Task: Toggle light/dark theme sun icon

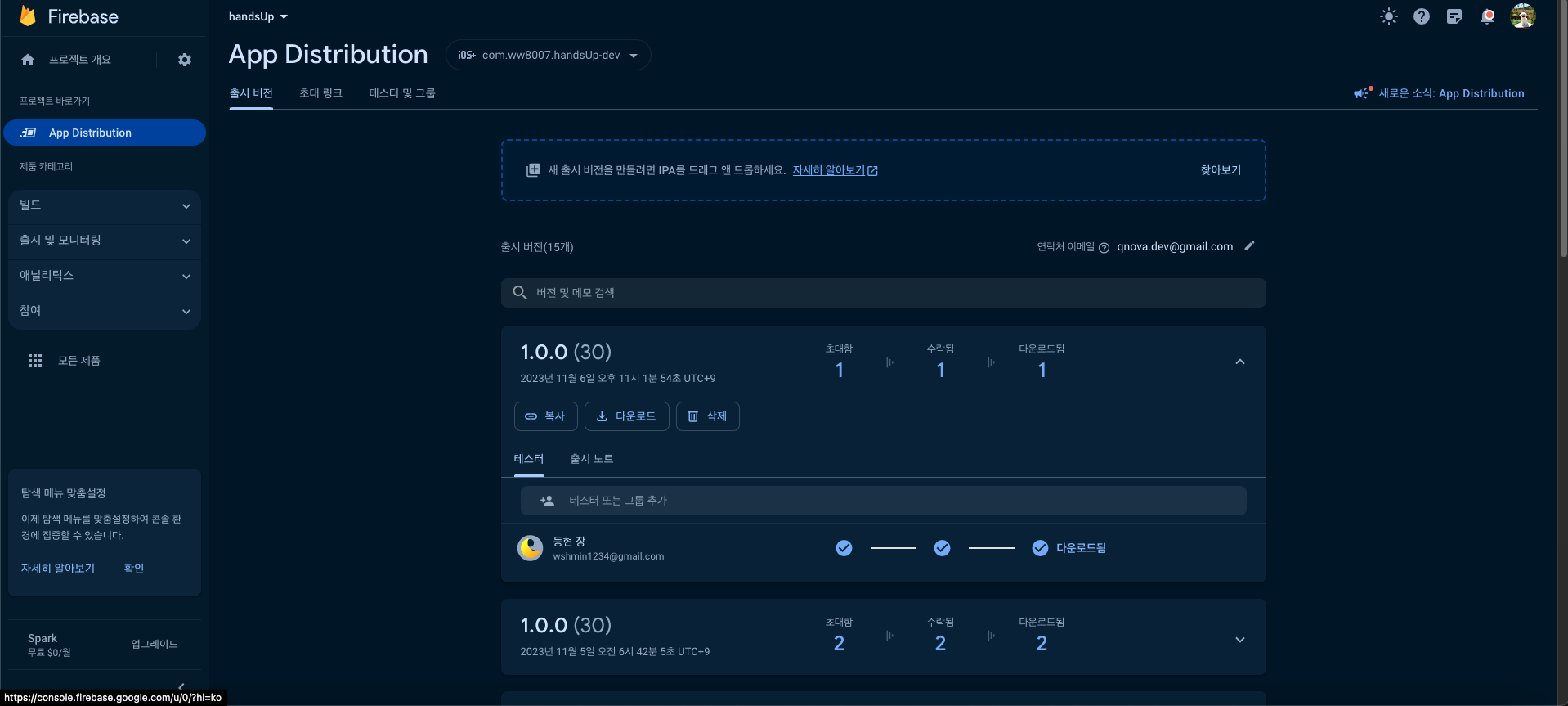Action: [1389, 16]
